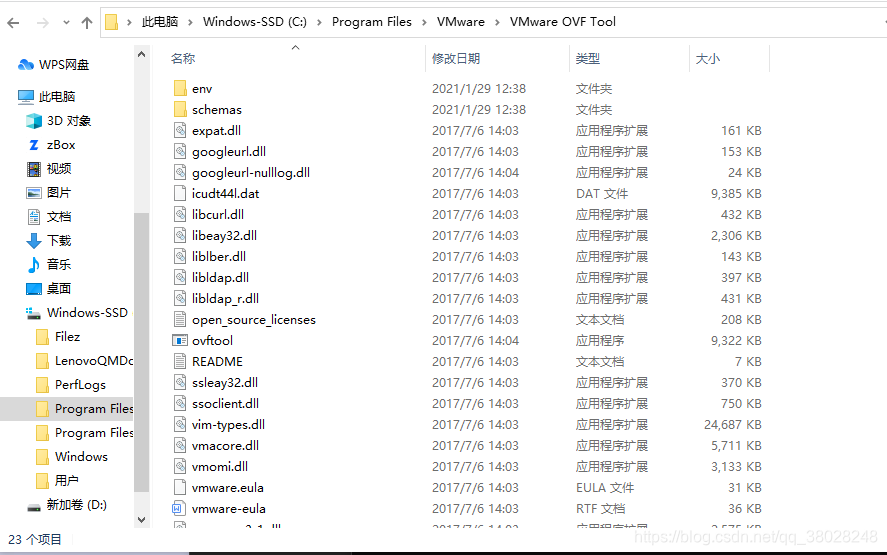Image resolution: width=887 pixels, height=555 pixels.
Task: Go back with the back arrow
Action: pos(14,23)
